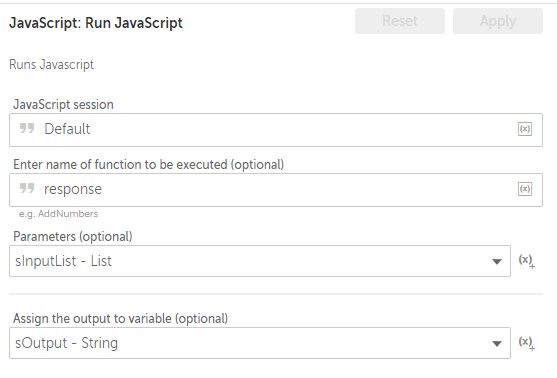Expand the output variable dropdown arrow
The image size is (557, 378).
point(497,344)
